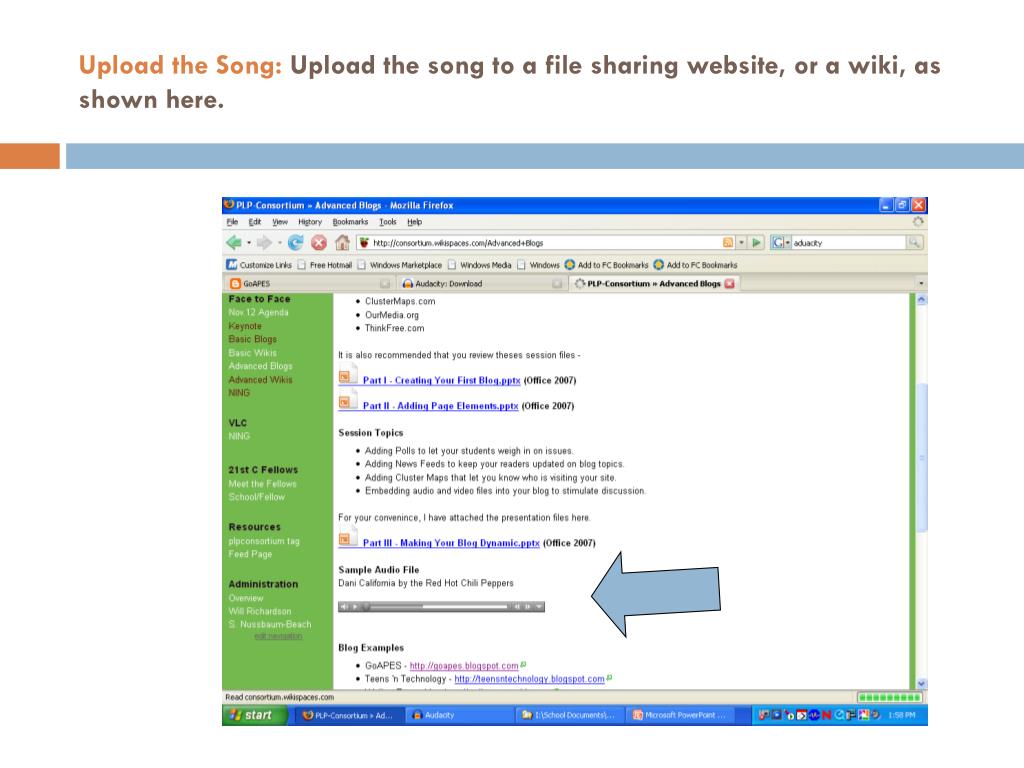The image size is (1024, 768).
Task: Open Will Richardson sidebar link
Action: click(260, 611)
